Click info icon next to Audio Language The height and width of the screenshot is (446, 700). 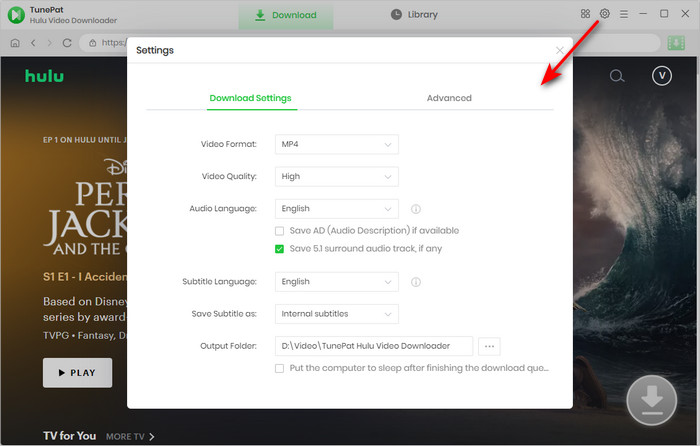416,209
